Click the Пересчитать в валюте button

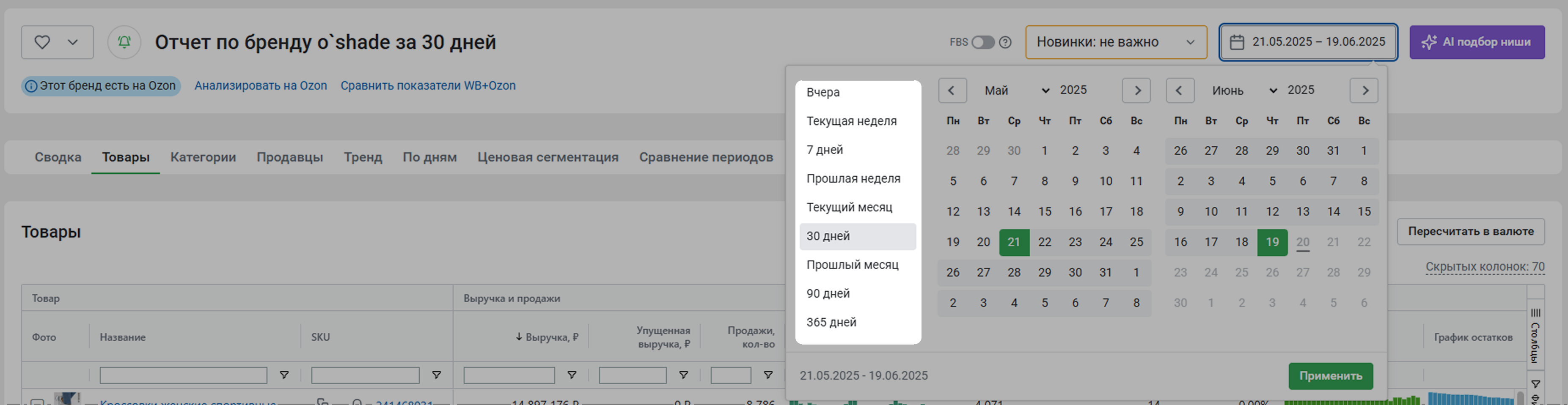click(x=1471, y=232)
